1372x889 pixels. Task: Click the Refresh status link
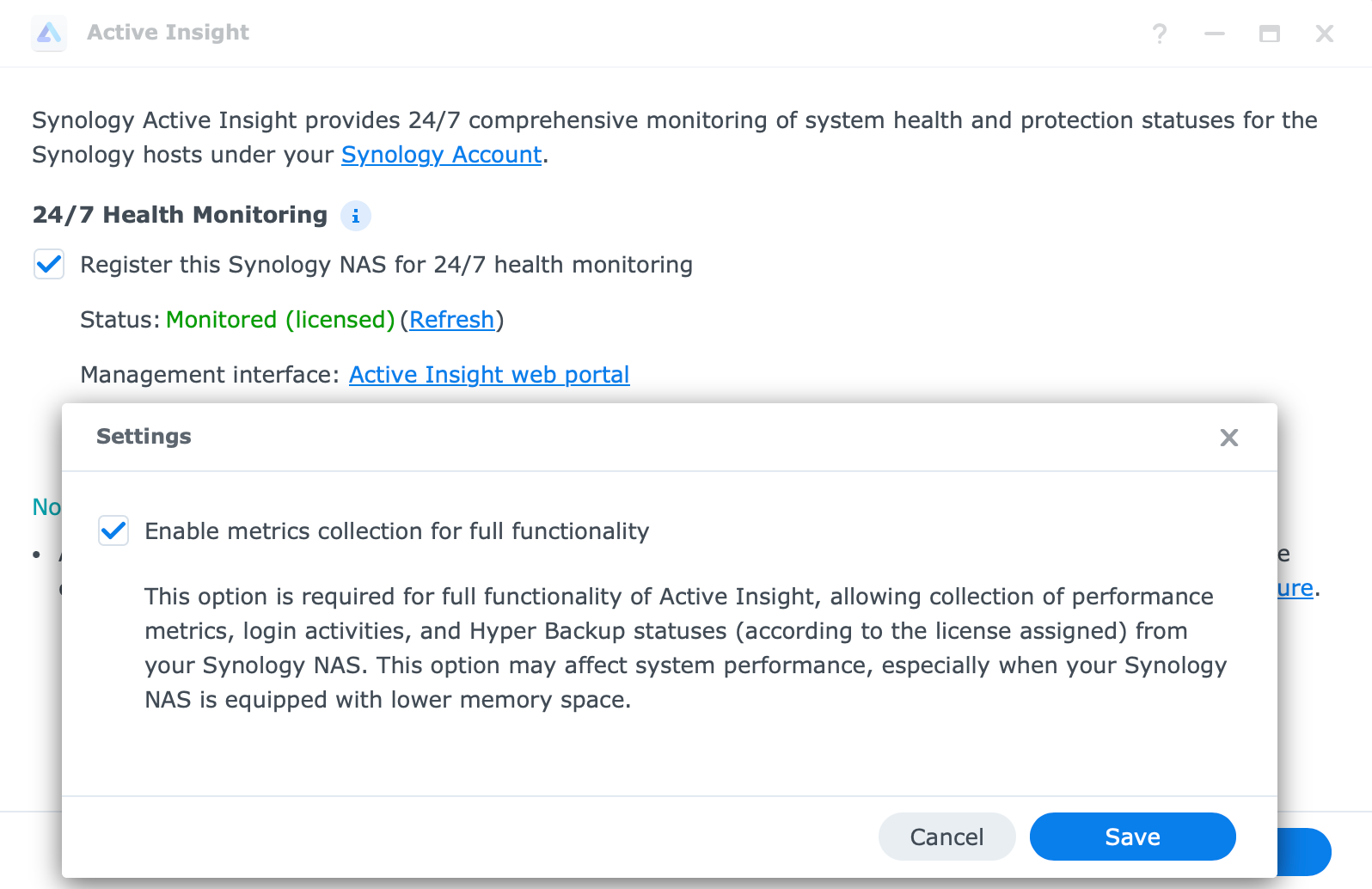point(452,320)
